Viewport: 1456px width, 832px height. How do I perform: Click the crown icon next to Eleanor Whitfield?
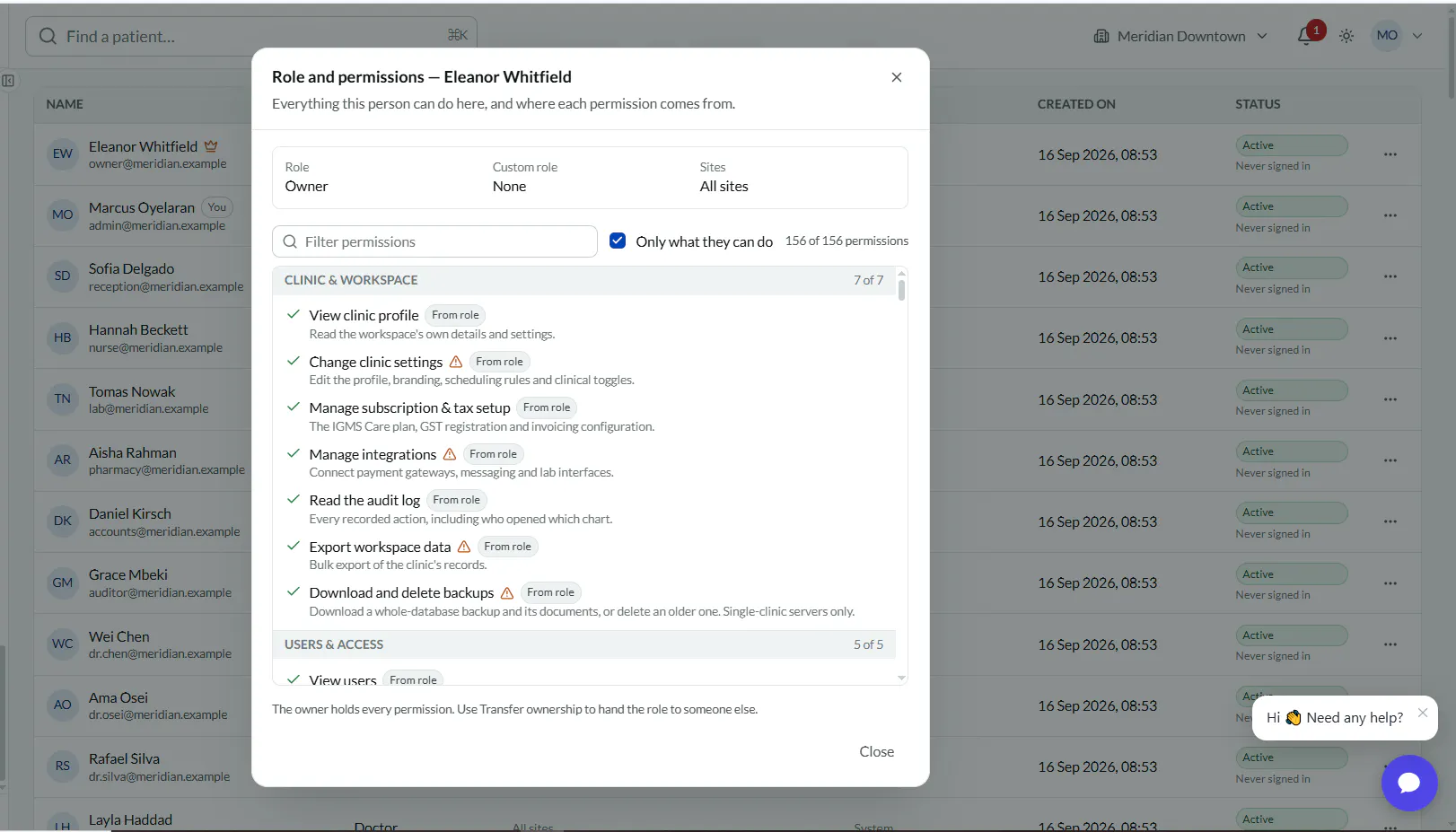tap(211, 145)
